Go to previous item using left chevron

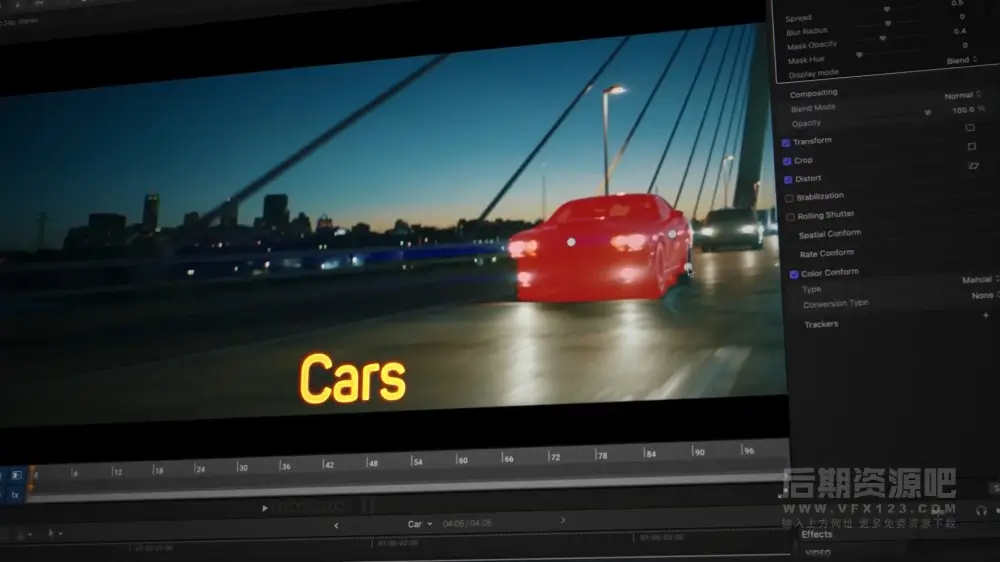[x=336, y=525]
